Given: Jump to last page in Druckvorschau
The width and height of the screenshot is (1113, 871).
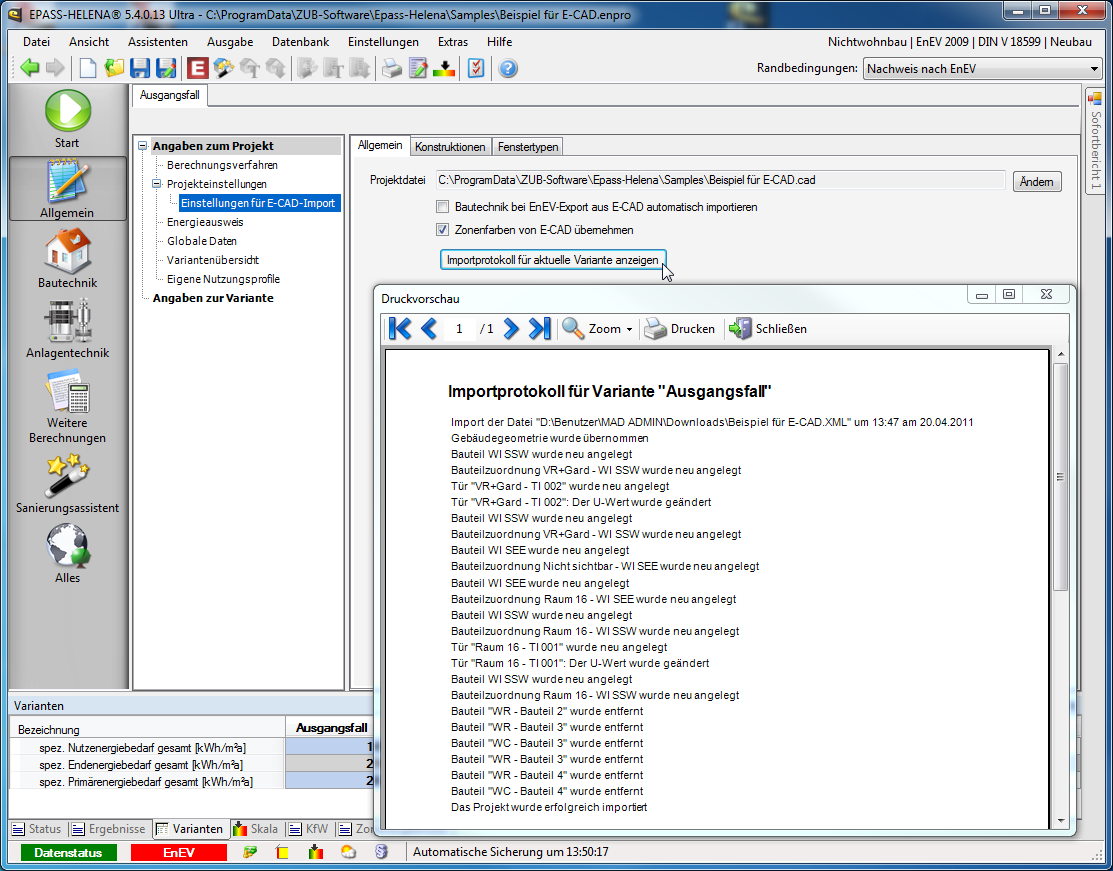Looking at the screenshot, I should click(539, 329).
